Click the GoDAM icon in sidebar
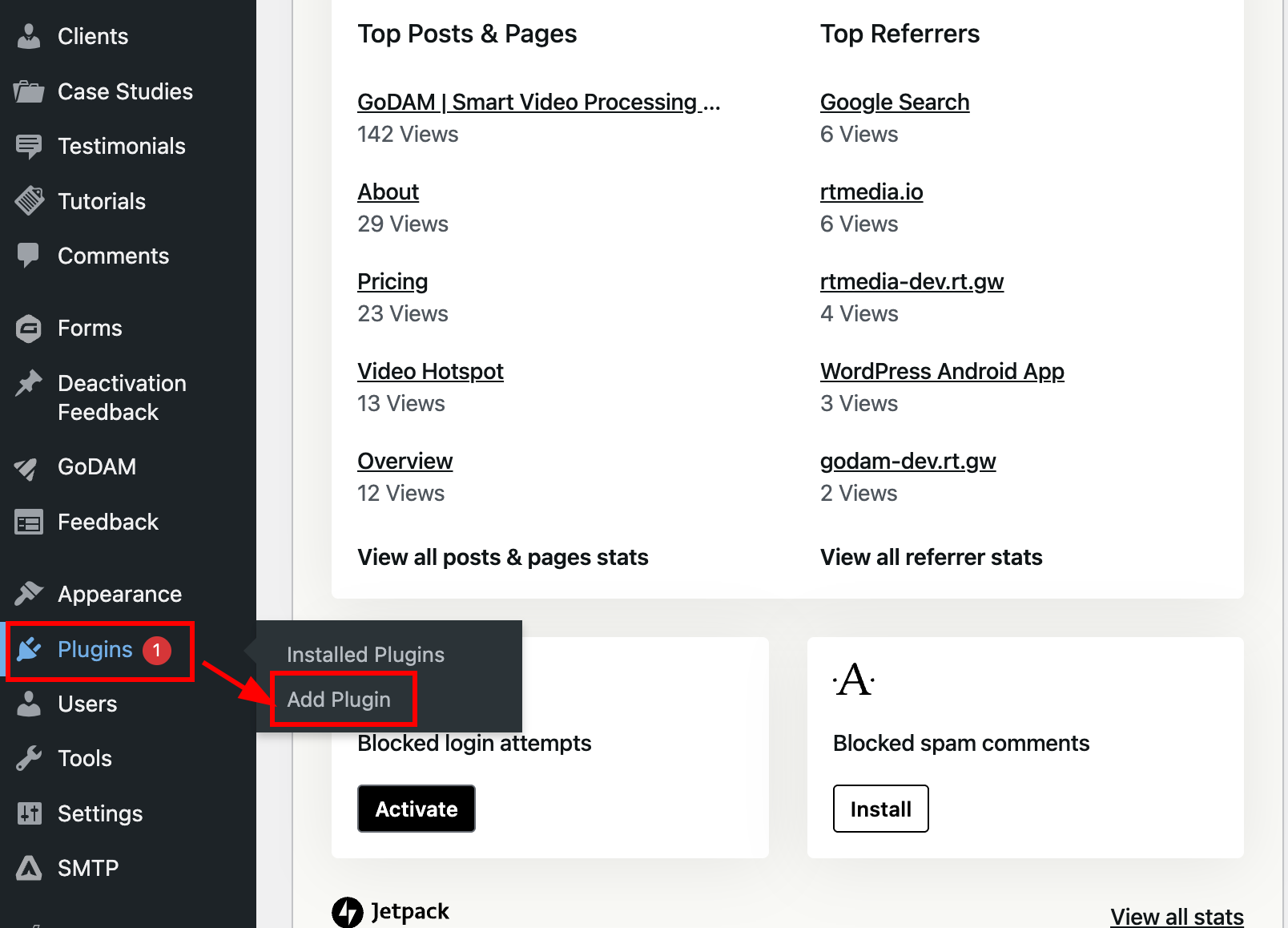Screen dimensions: 1288x928 click(x=26, y=468)
